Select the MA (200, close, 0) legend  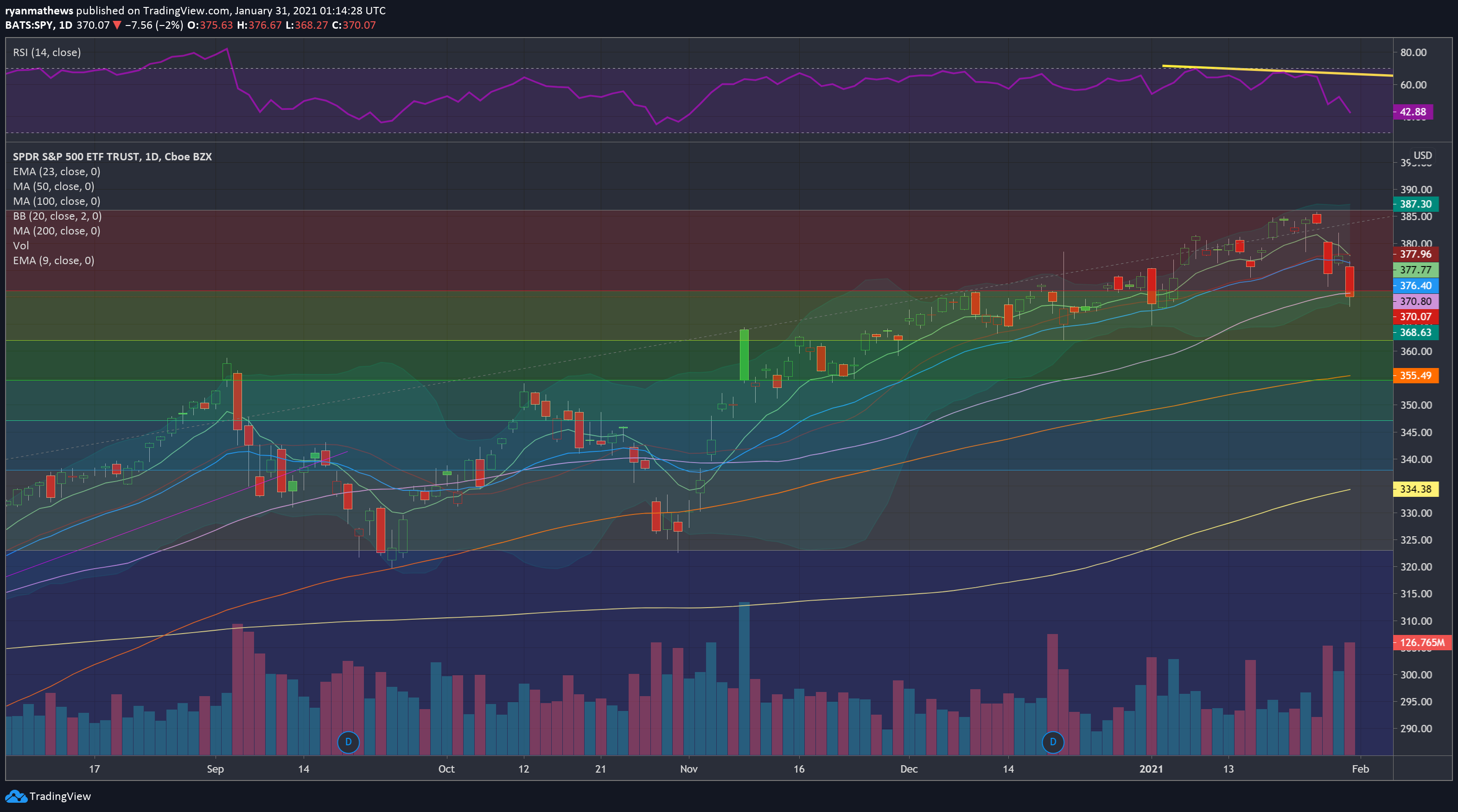[57, 231]
